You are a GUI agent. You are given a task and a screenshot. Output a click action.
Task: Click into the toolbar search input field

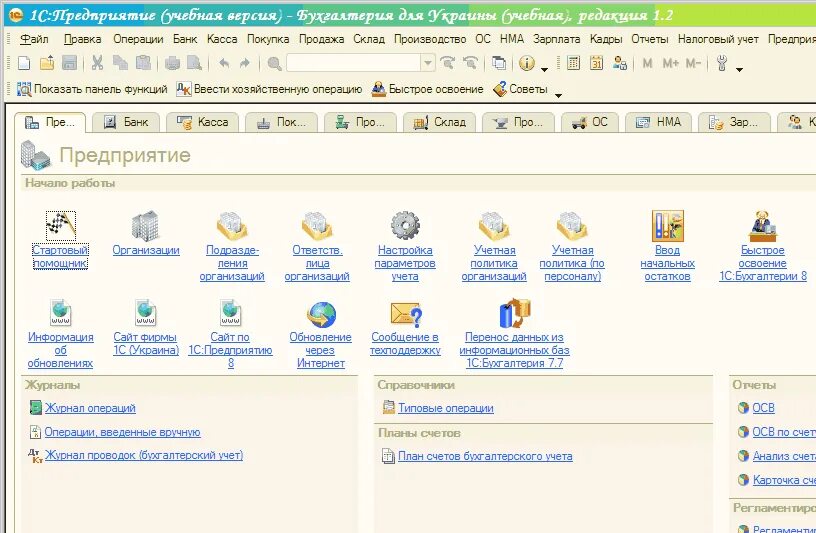(x=354, y=64)
